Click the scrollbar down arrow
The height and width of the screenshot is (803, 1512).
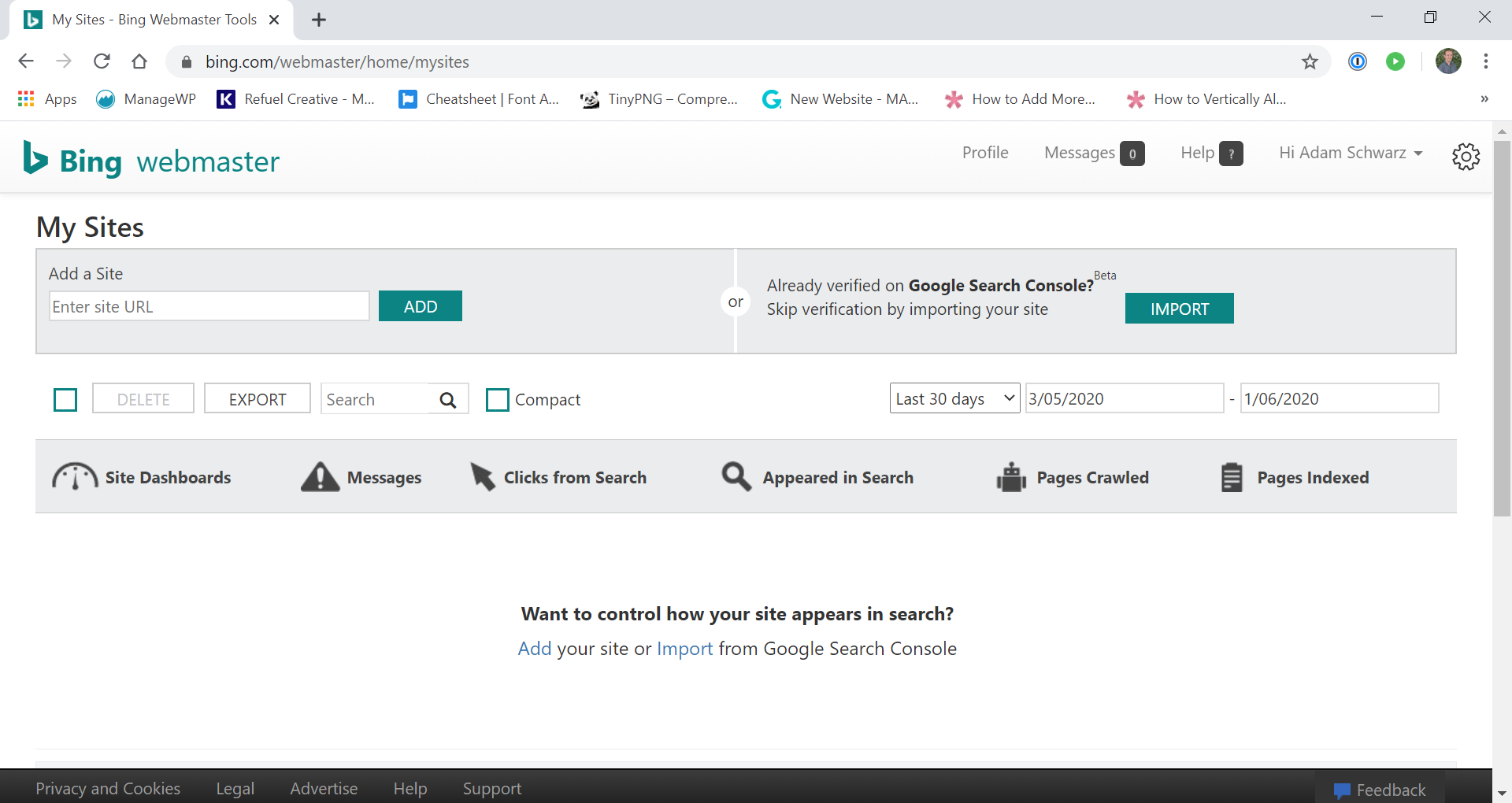(x=1502, y=793)
